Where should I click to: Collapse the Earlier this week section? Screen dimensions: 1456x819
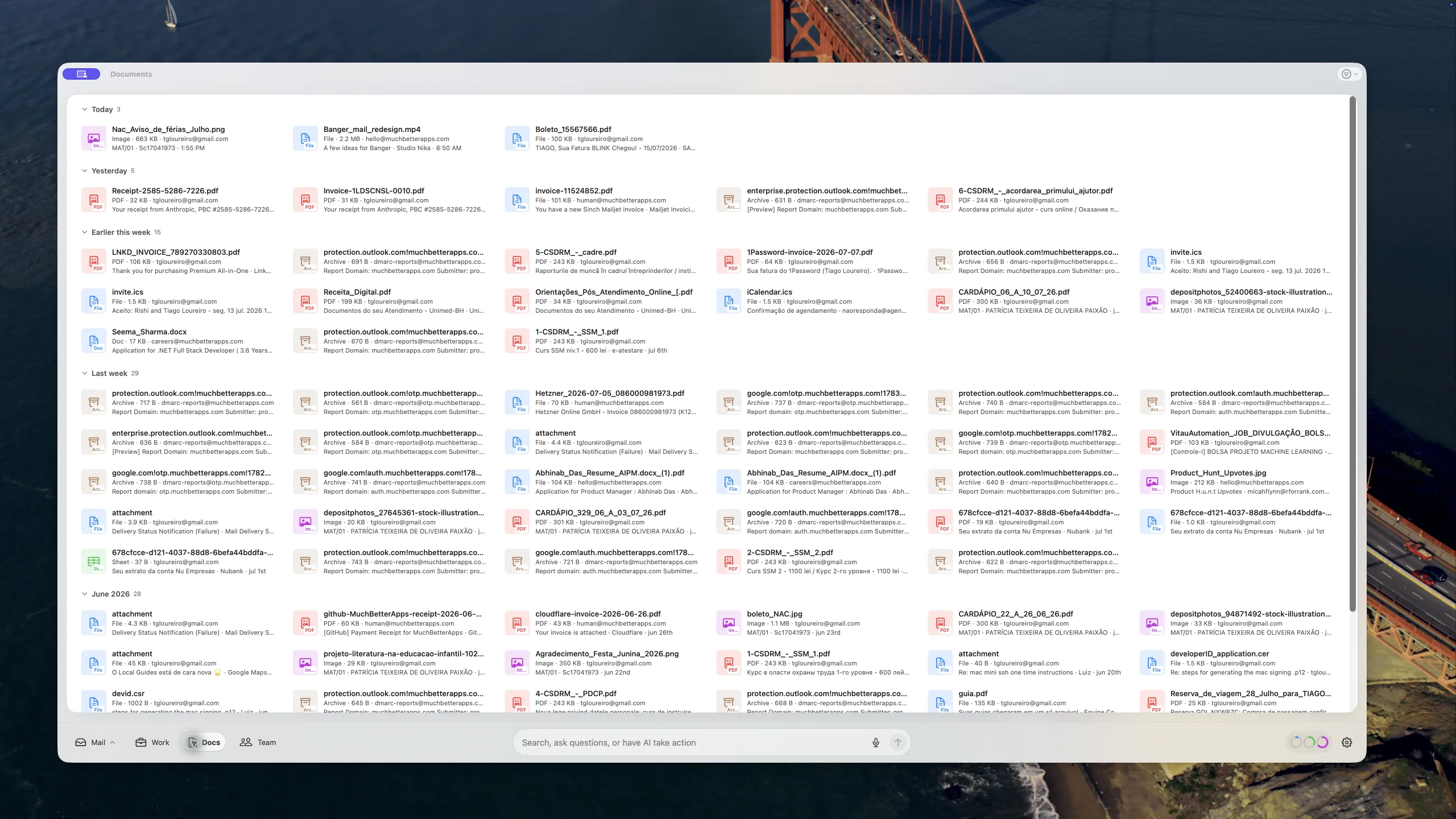(84, 232)
